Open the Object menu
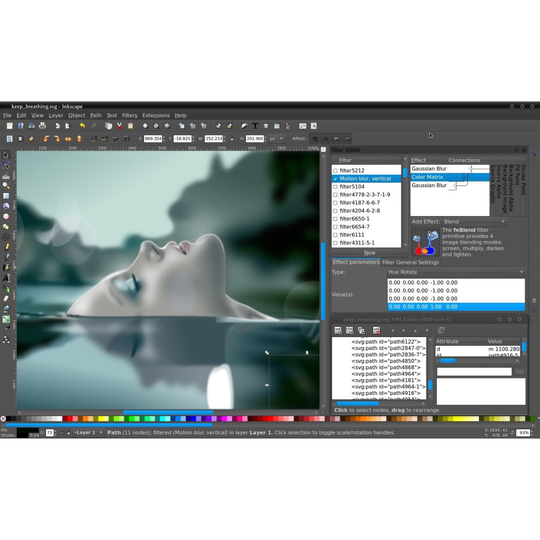 (76, 115)
